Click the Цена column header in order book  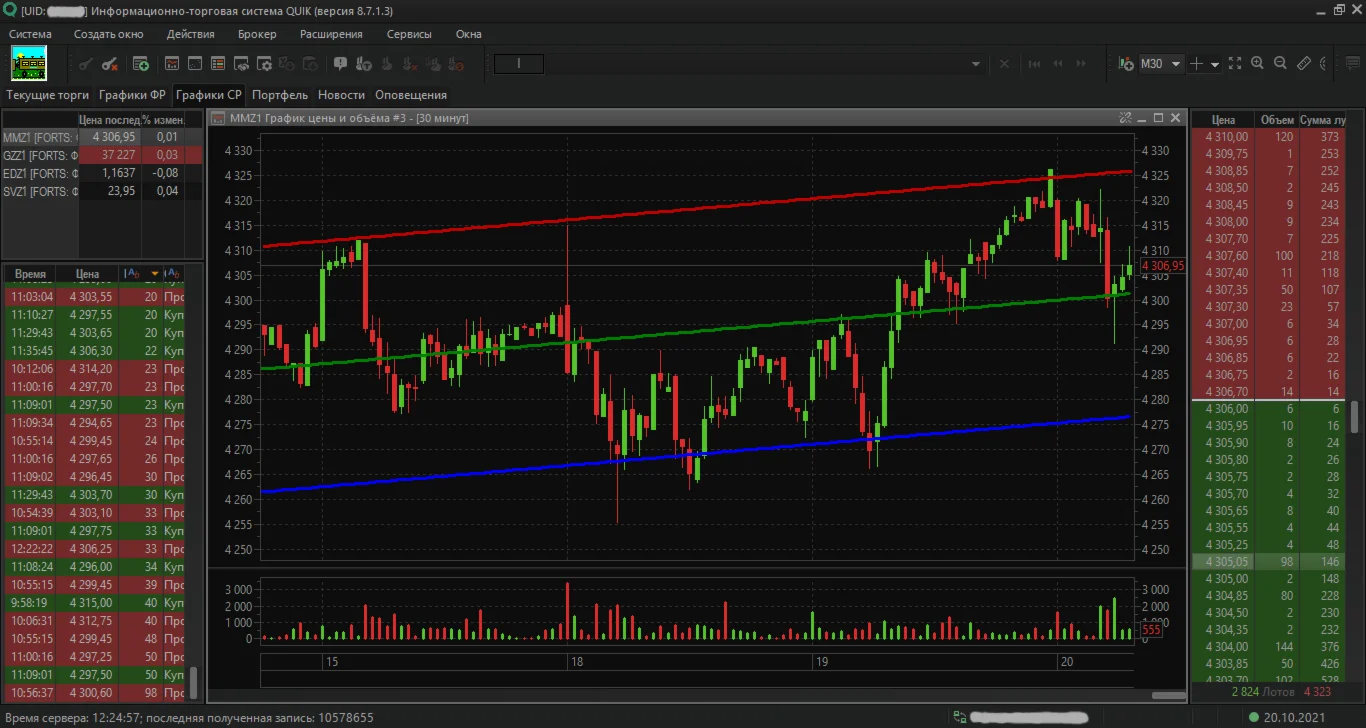(x=1221, y=119)
